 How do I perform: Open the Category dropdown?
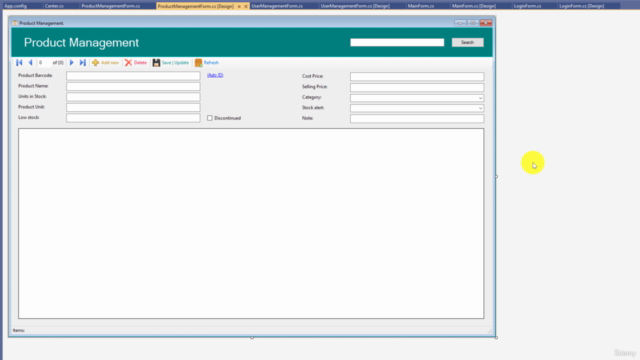[480, 98]
